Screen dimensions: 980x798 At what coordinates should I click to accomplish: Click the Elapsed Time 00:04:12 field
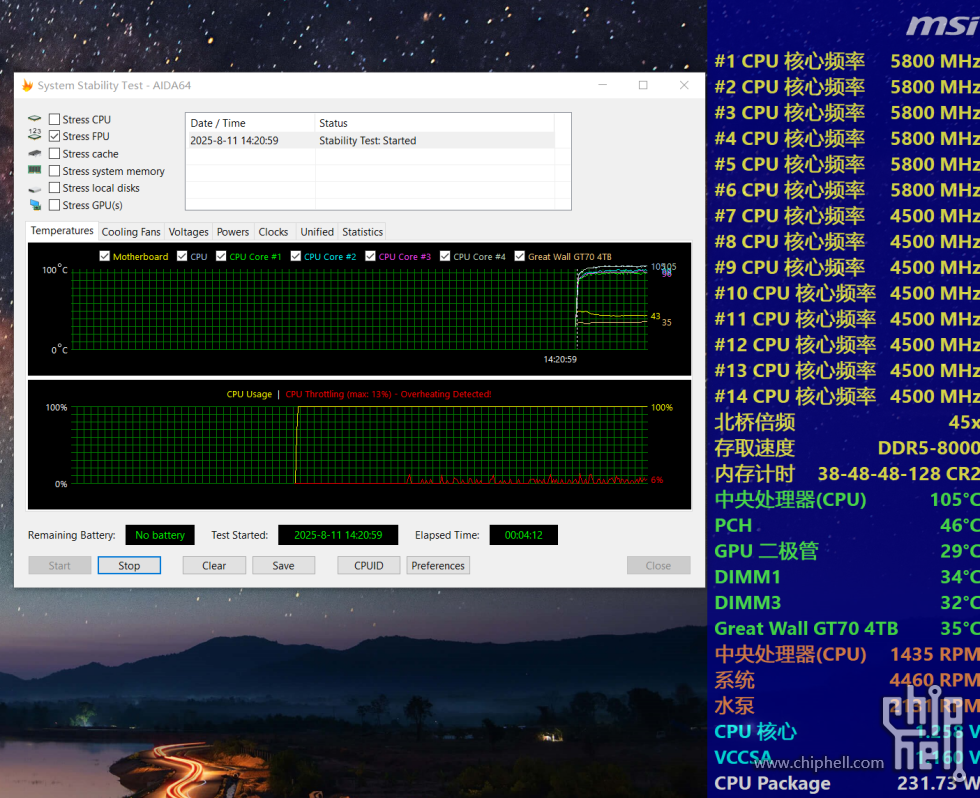tap(524, 535)
